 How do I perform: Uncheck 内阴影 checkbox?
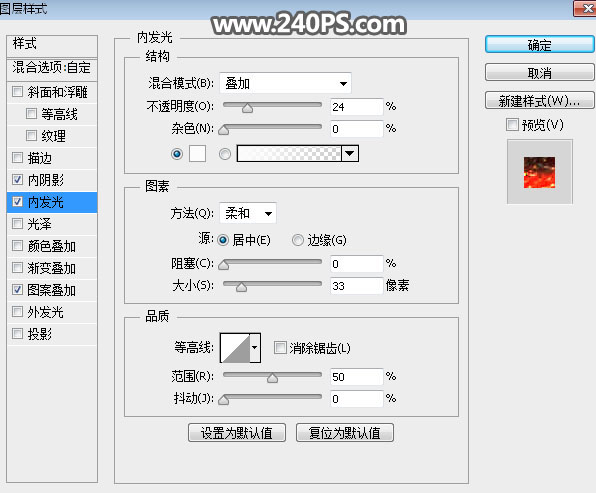point(17,179)
